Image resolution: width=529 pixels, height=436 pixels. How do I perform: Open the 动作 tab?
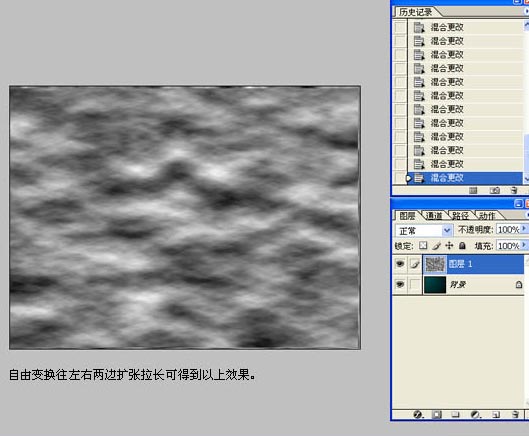tap(487, 216)
